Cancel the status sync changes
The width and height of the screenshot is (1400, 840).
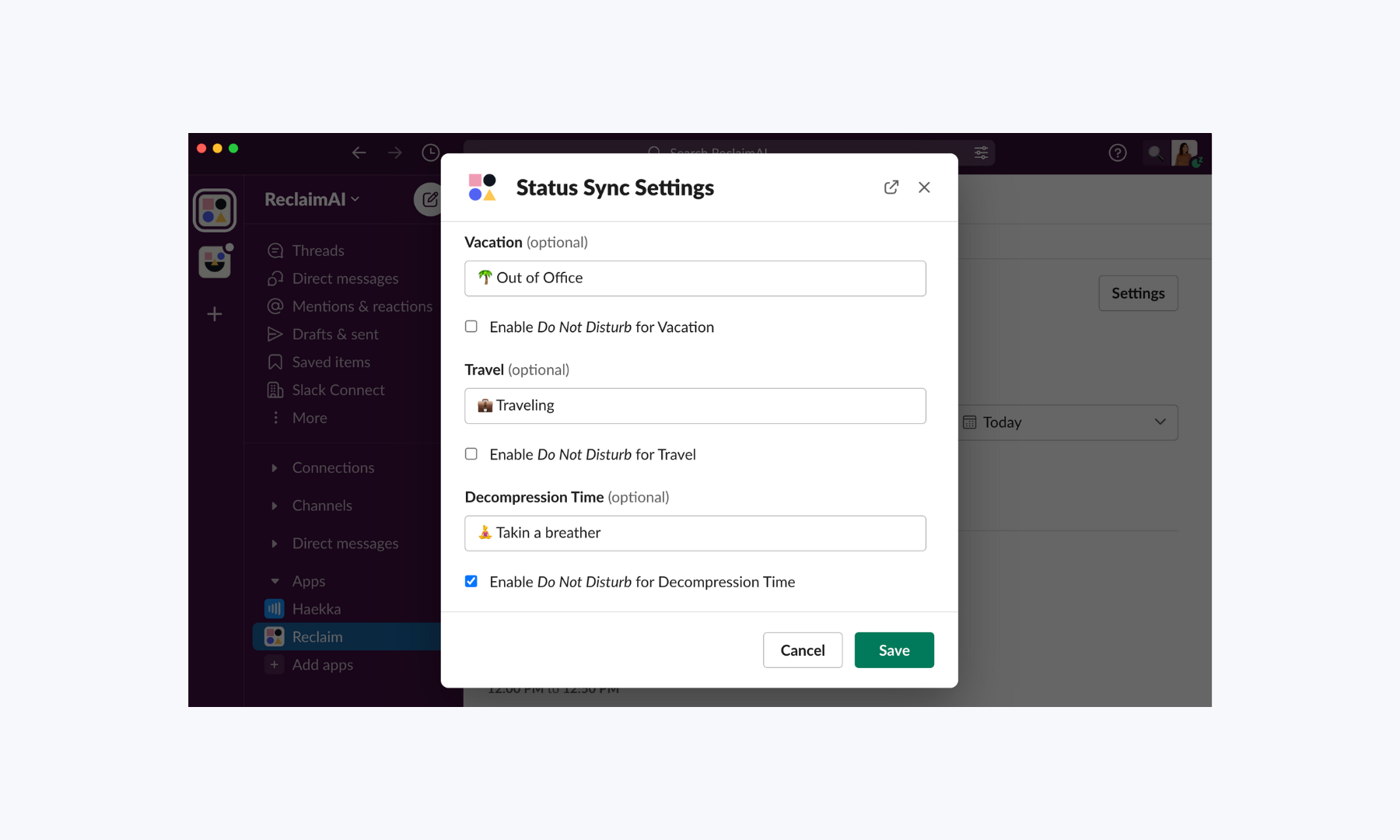point(803,650)
